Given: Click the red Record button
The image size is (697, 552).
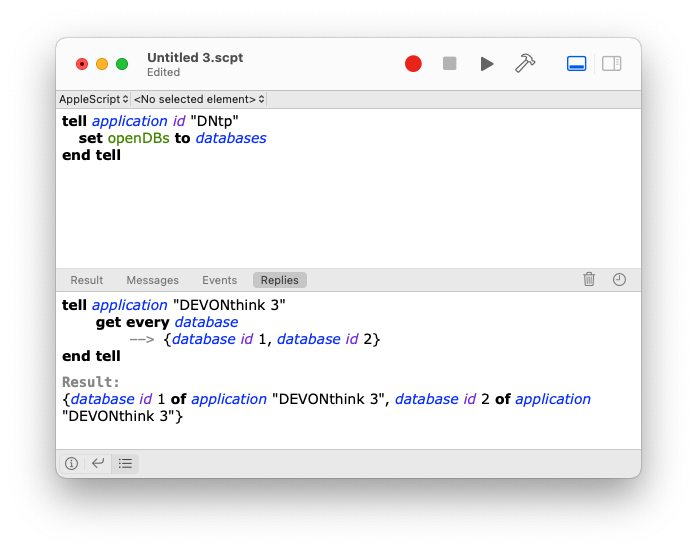Looking at the screenshot, I should click(413, 64).
